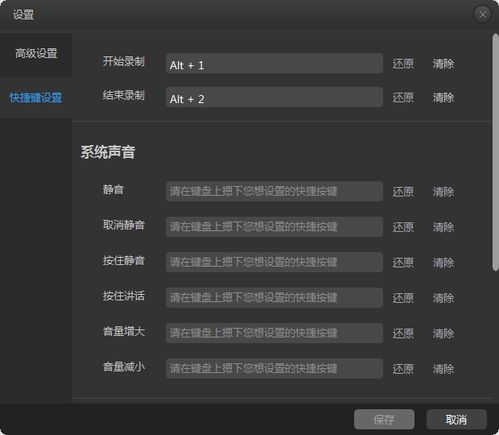Focus the 静音 shortcut input field
This screenshot has width=499, height=435.
[274, 191]
